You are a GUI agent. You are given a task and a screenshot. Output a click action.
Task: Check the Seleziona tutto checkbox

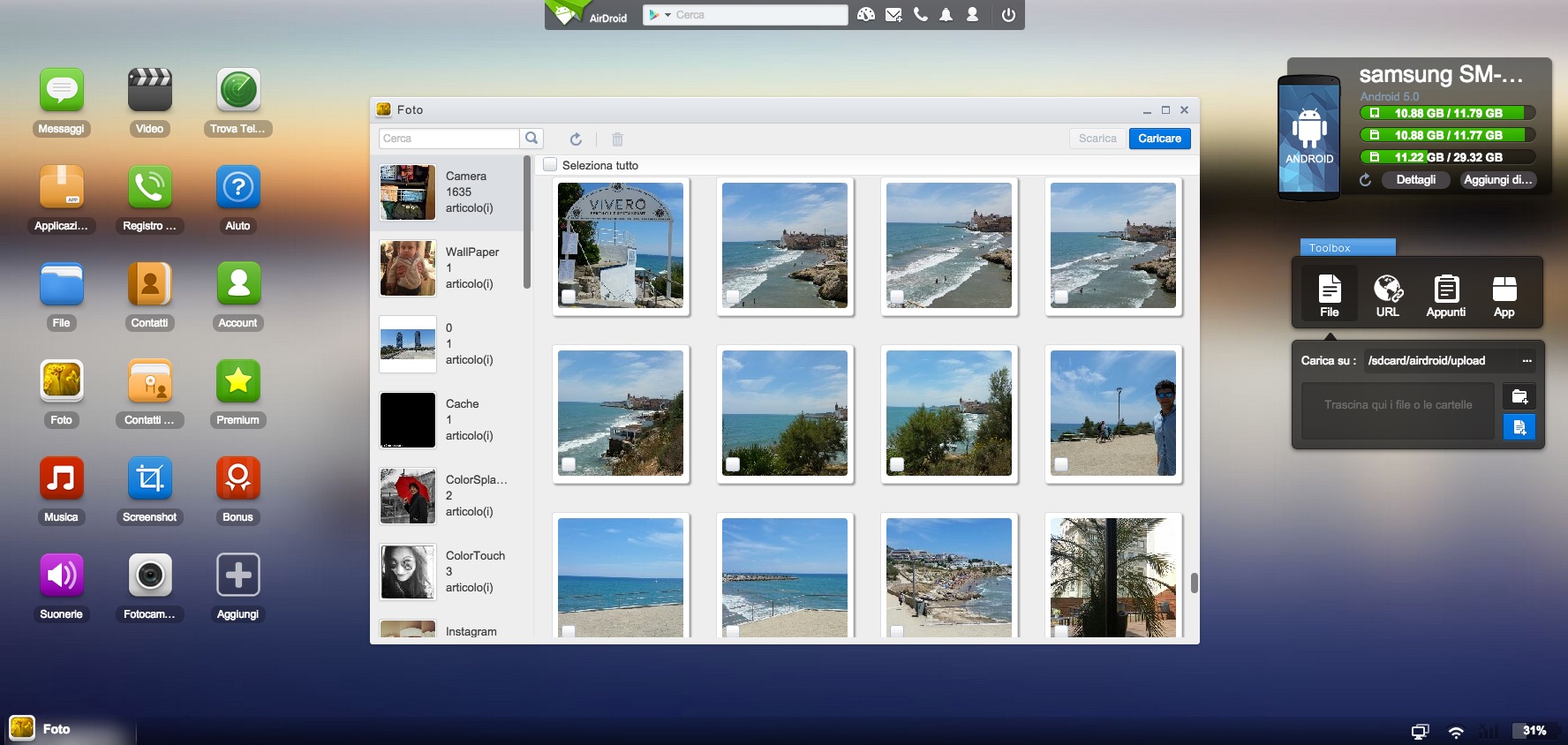click(x=550, y=165)
